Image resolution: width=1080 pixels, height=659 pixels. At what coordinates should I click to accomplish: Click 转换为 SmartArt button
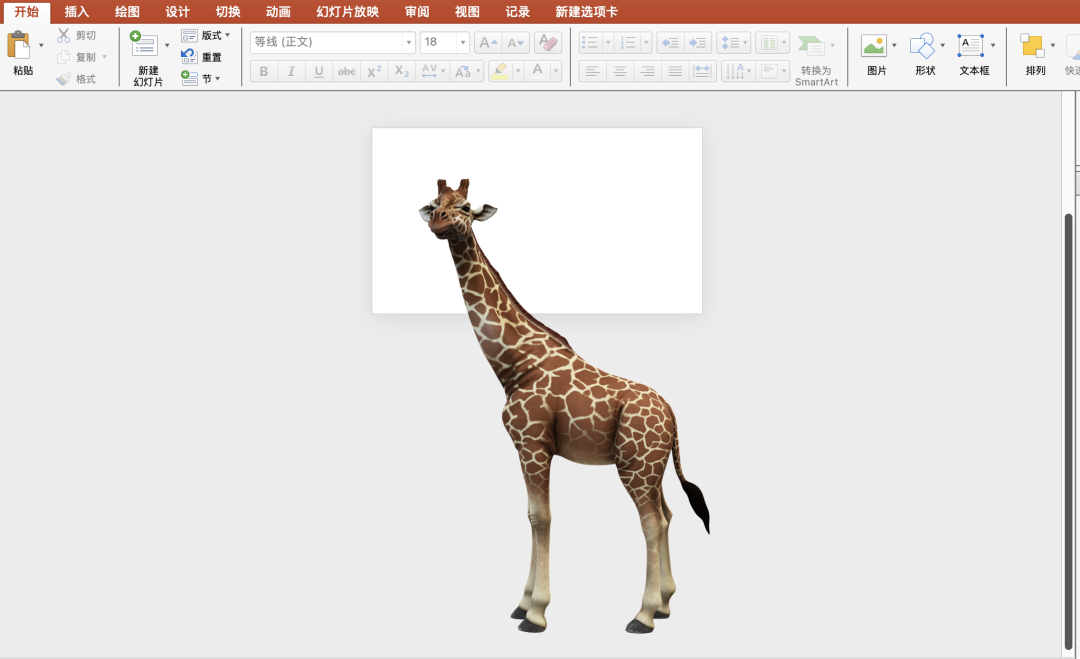pos(816,61)
